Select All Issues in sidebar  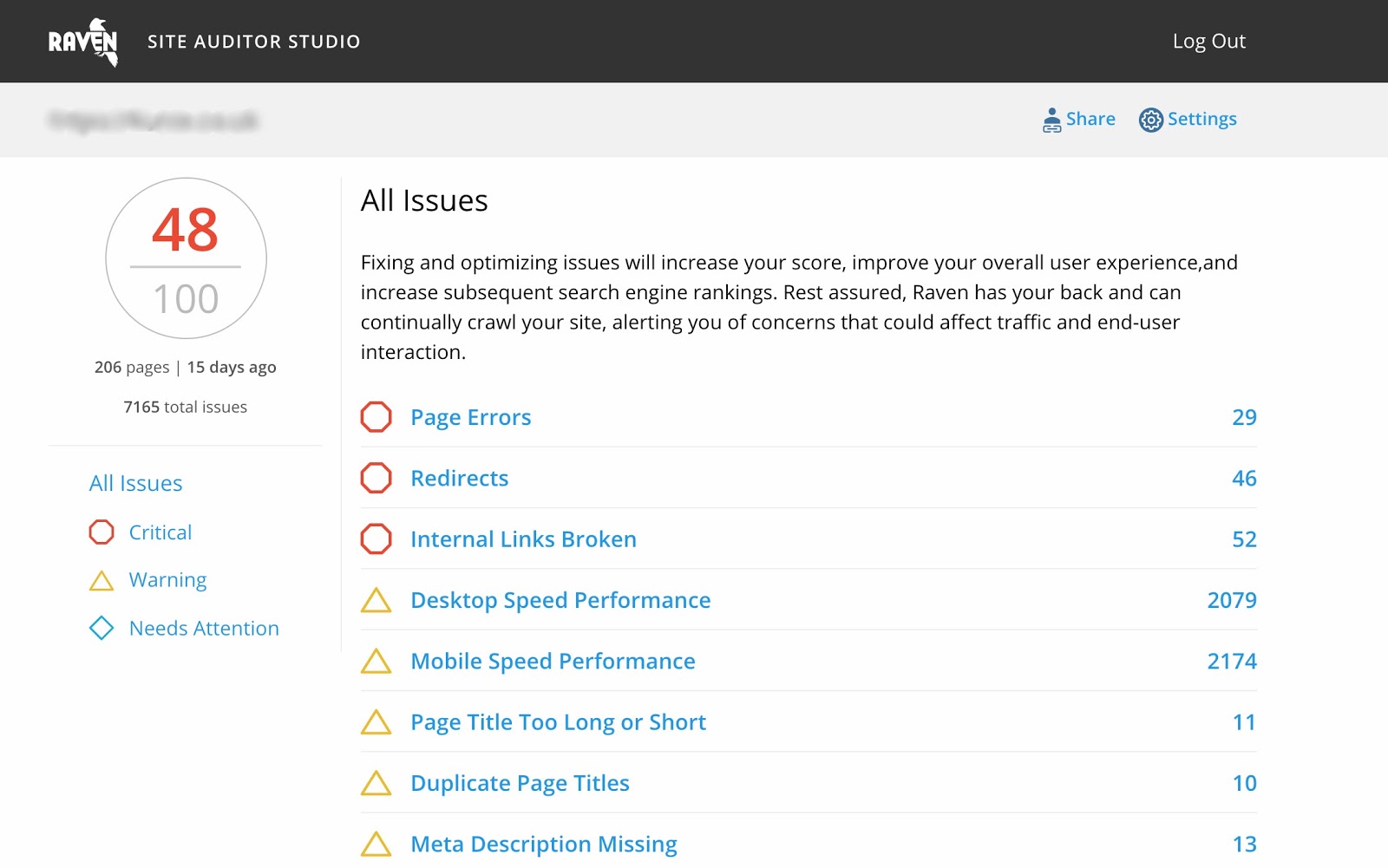pyautogui.click(x=136, y=483)
